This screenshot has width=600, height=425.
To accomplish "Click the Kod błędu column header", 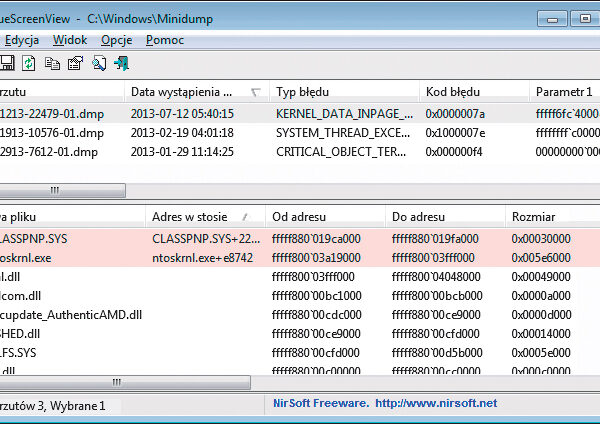I will [450, 92].
